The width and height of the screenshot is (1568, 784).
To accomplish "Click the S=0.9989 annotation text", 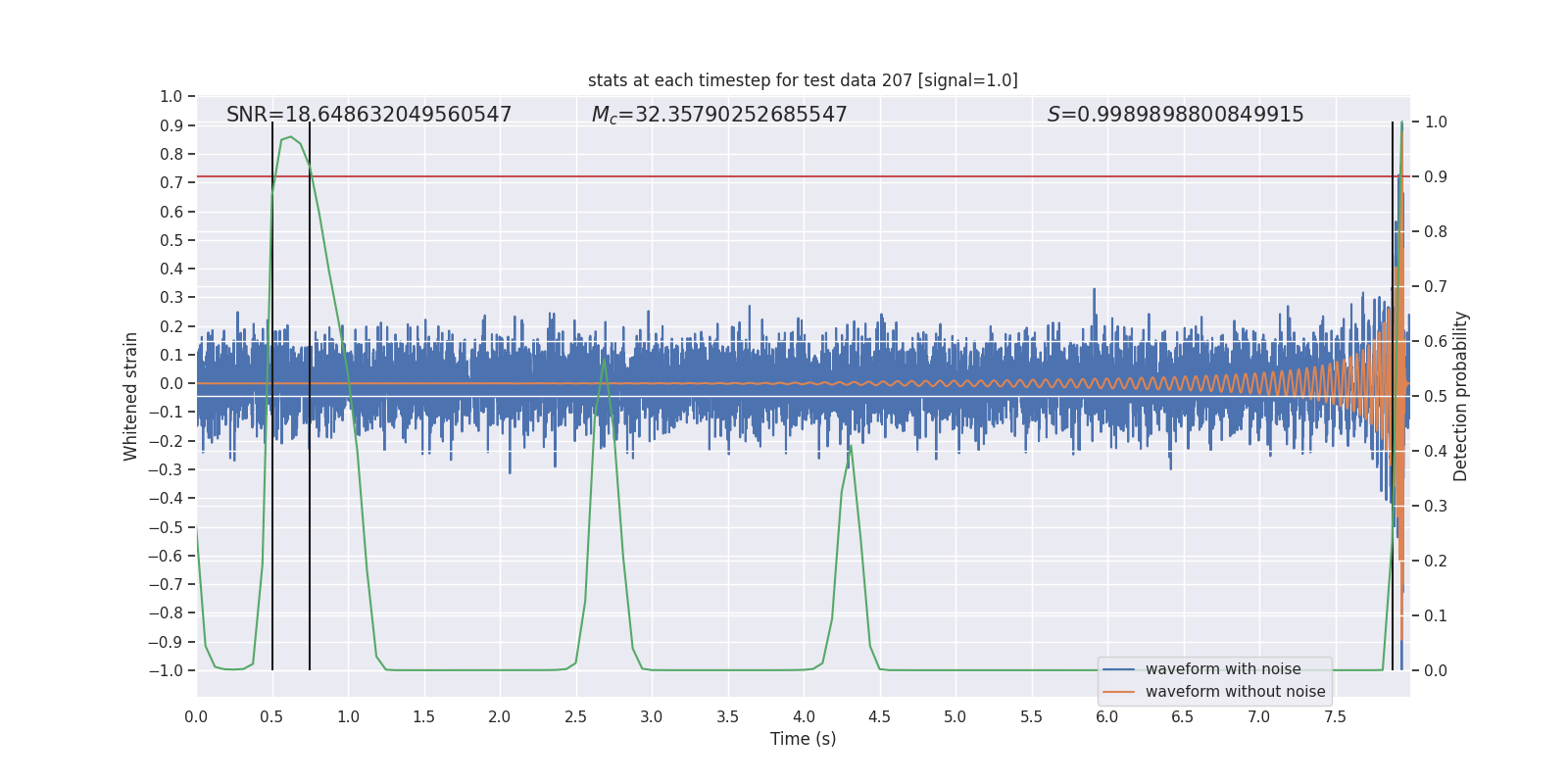I will pyautogui.click(x=1175, y=115).
